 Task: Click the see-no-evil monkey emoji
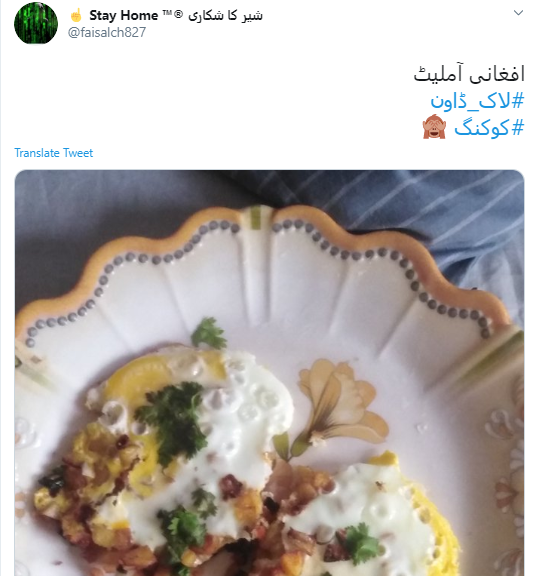click(x=434, y=127)
